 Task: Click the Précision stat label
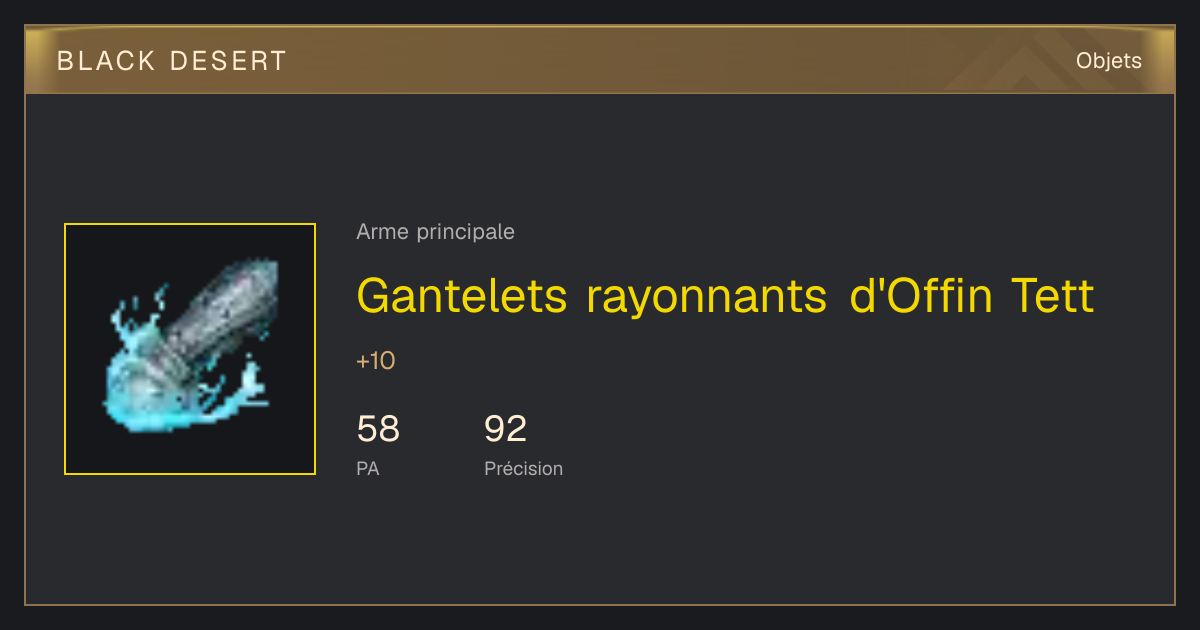coord(523,468)
